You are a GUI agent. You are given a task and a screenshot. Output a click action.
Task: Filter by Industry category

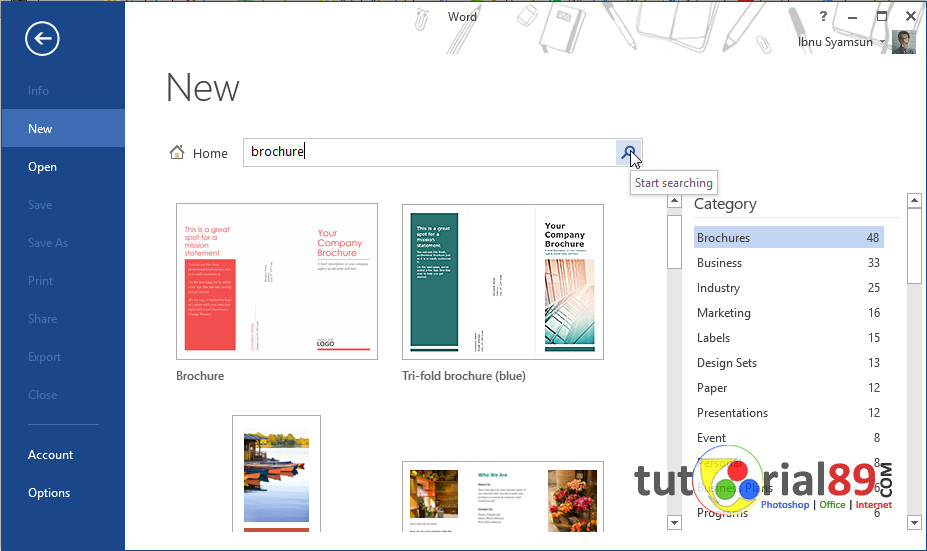(x=789, y=288)
